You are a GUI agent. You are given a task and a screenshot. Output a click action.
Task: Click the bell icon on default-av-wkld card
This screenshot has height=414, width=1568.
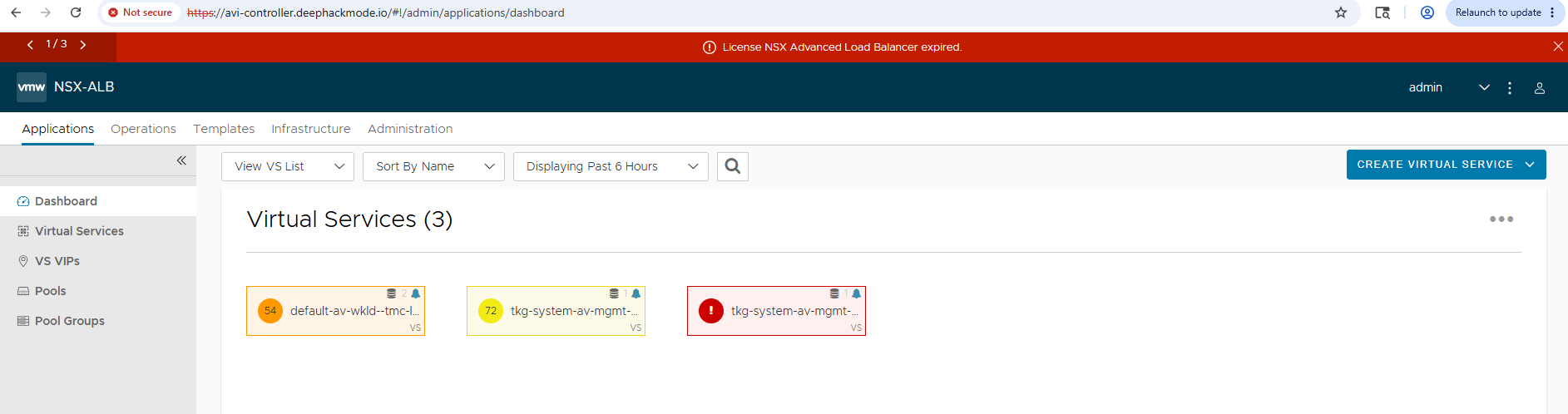pyautogui.click(x=416, y=293)
